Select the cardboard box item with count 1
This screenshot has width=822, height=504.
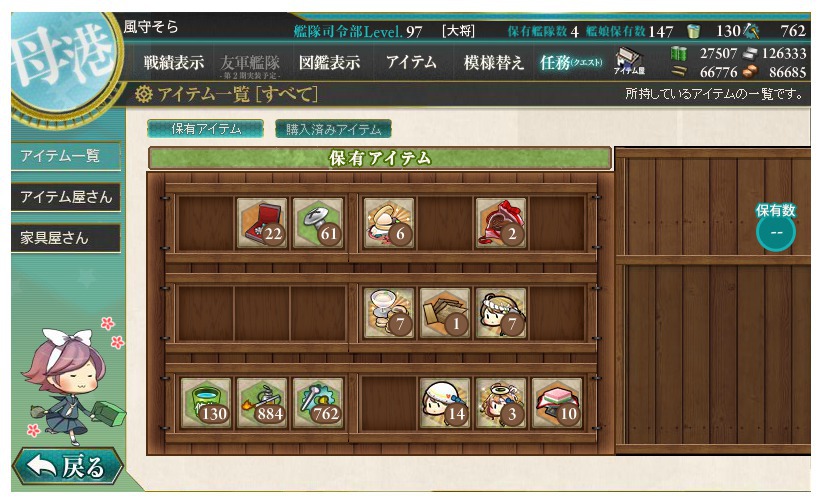tap(445, 313)
